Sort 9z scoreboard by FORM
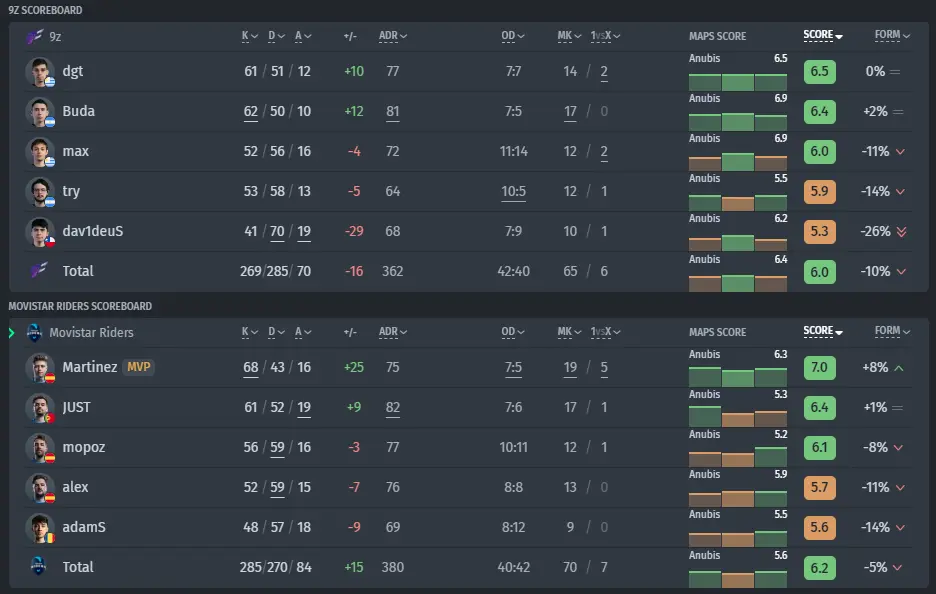 [892, 35]
